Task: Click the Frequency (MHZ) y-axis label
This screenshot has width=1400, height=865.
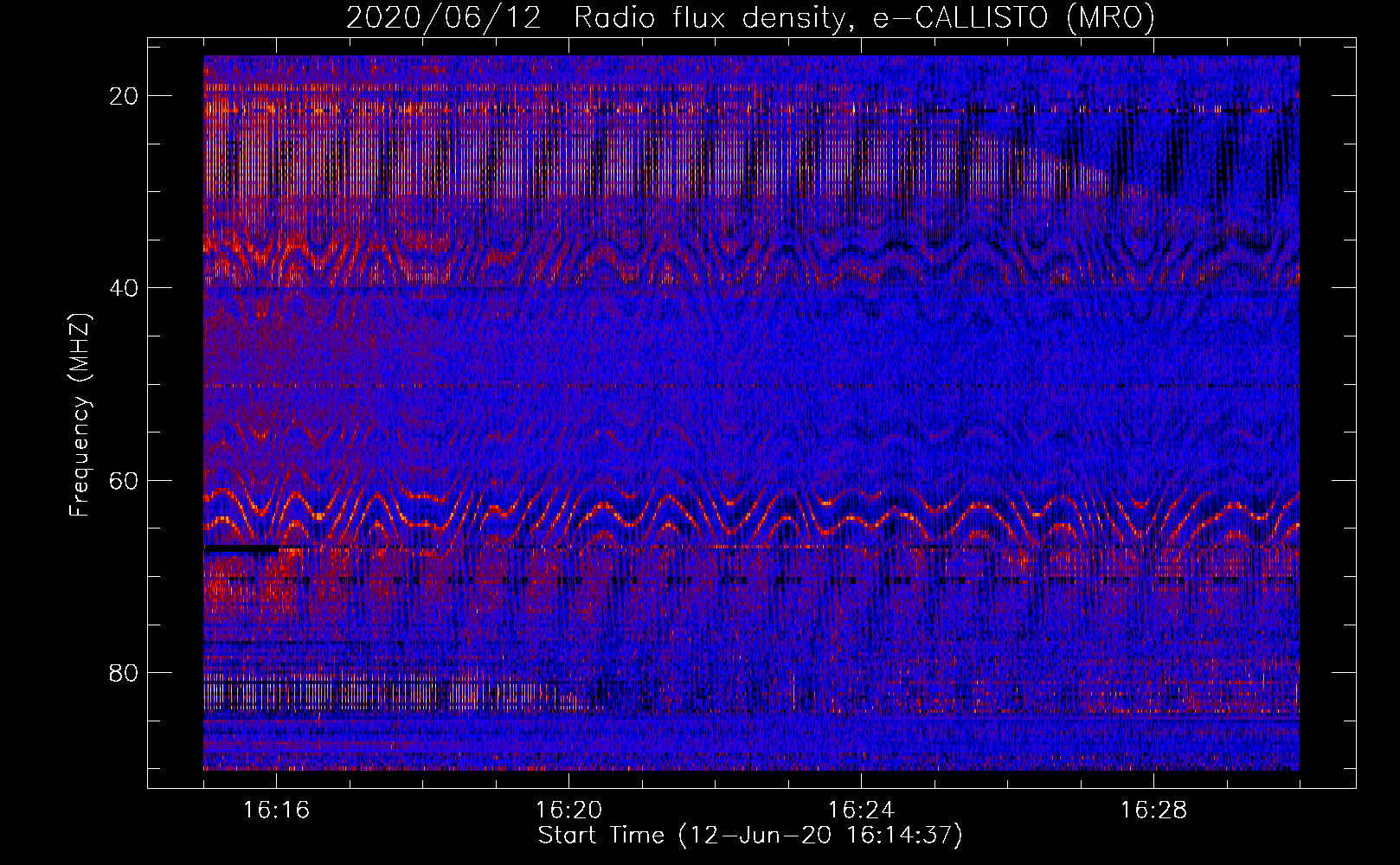Action: pyautogui.click(x=80, y=415)
